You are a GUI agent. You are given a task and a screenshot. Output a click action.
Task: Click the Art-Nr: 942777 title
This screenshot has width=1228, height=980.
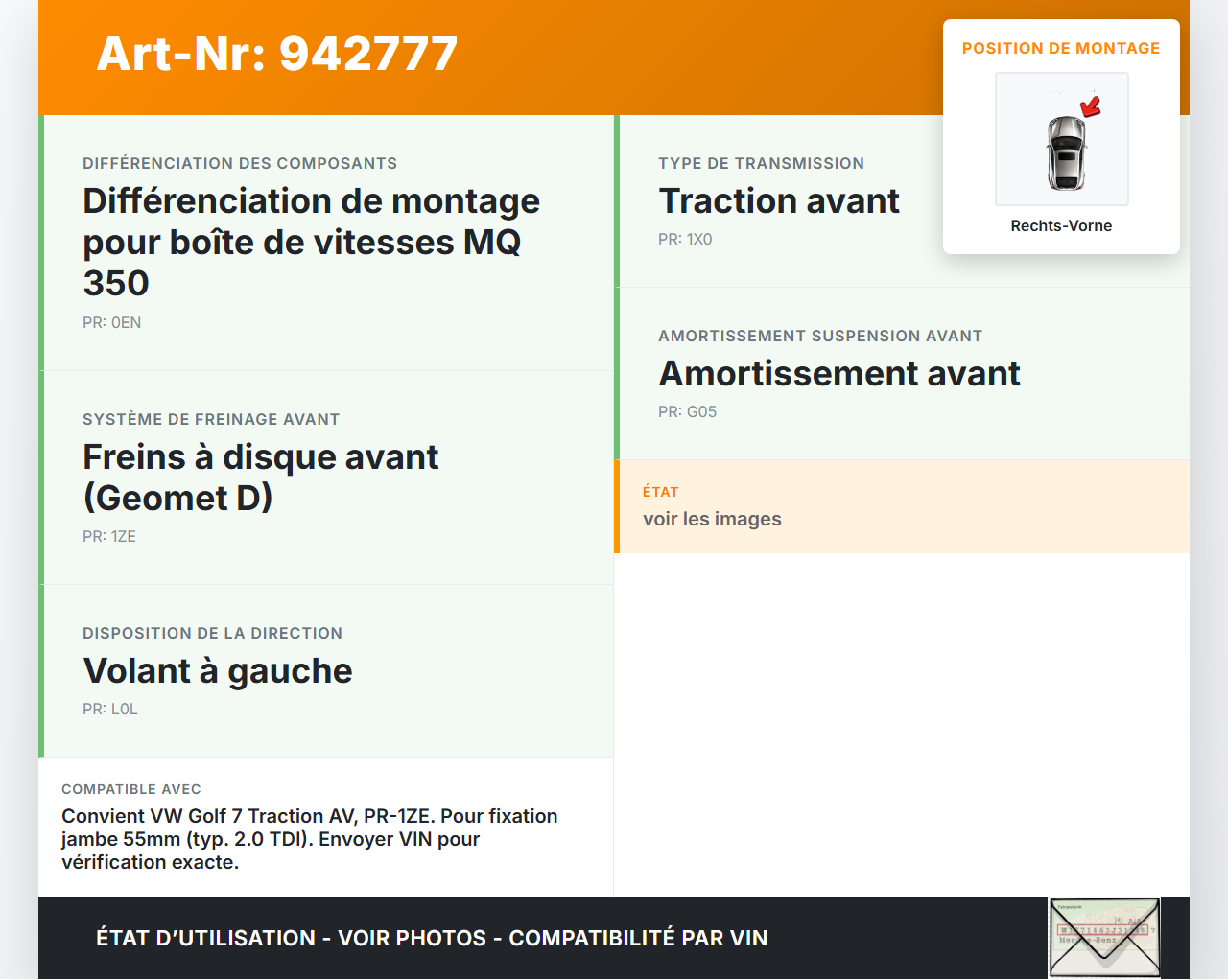(x=276, y=55)
